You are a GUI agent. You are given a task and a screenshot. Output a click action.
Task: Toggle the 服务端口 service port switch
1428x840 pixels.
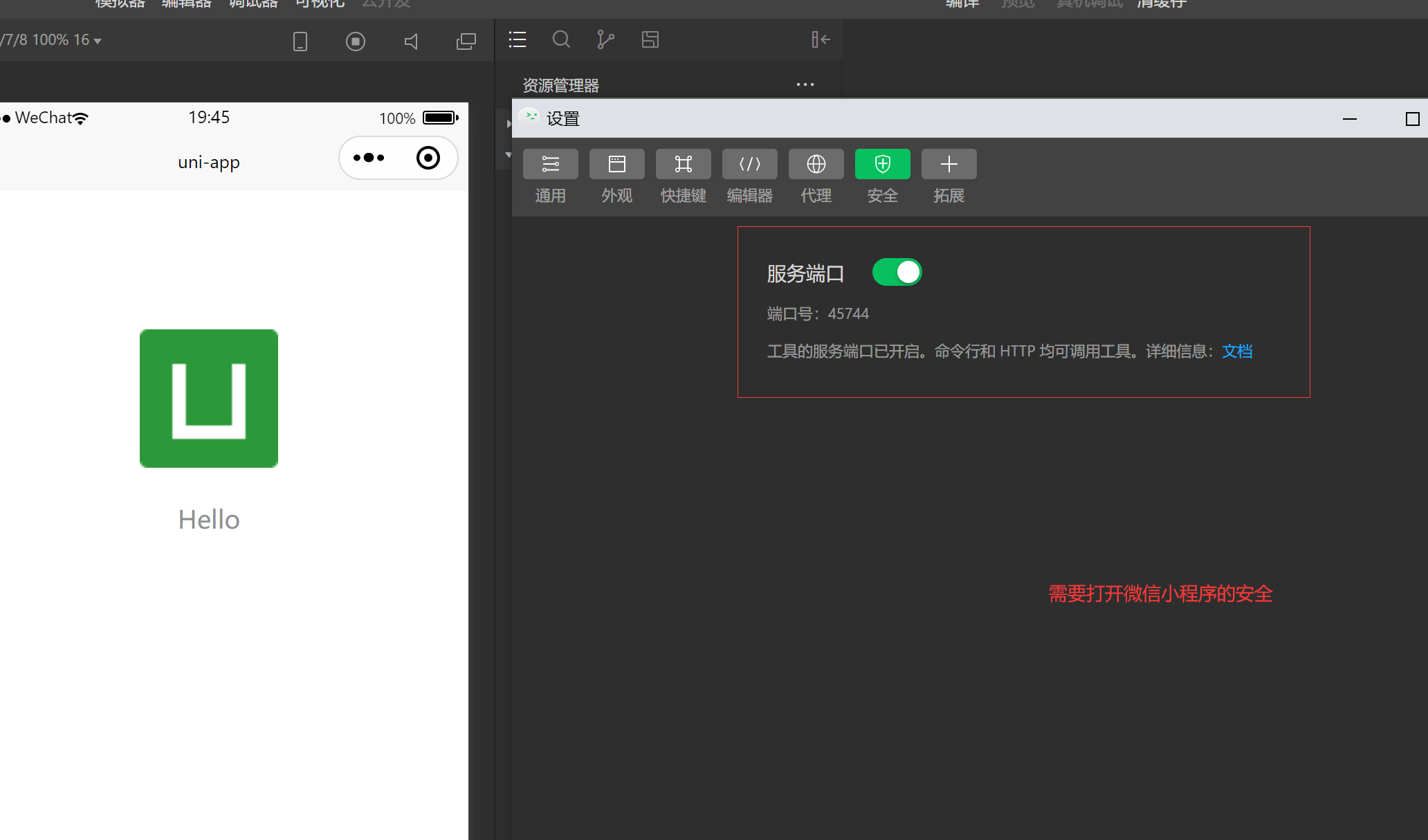point(897,272)
